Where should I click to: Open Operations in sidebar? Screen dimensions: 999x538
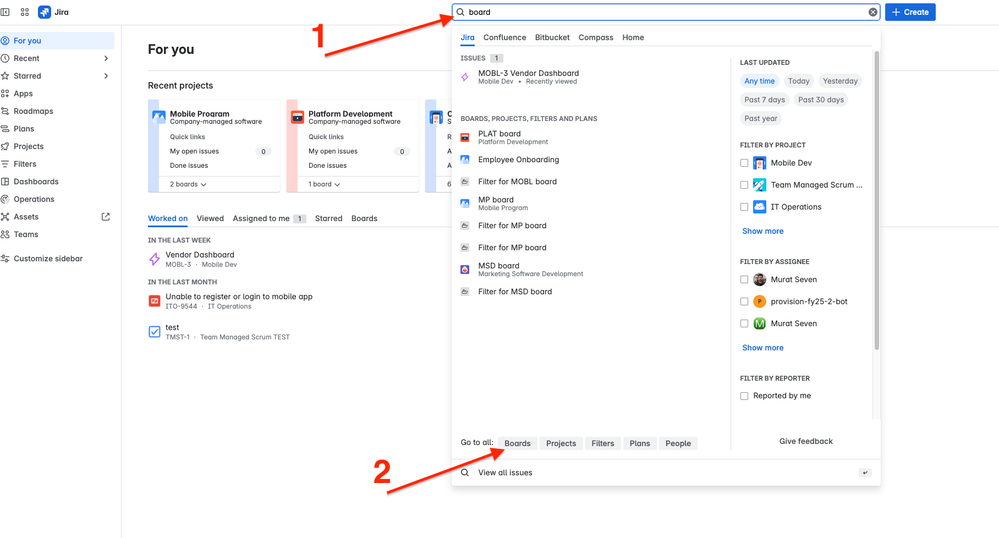coord(34,200)
